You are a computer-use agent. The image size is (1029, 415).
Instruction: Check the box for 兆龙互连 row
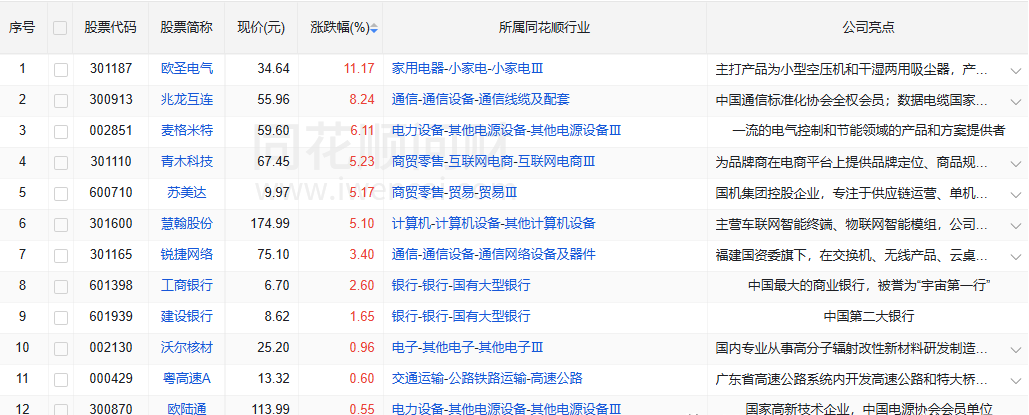61,100
